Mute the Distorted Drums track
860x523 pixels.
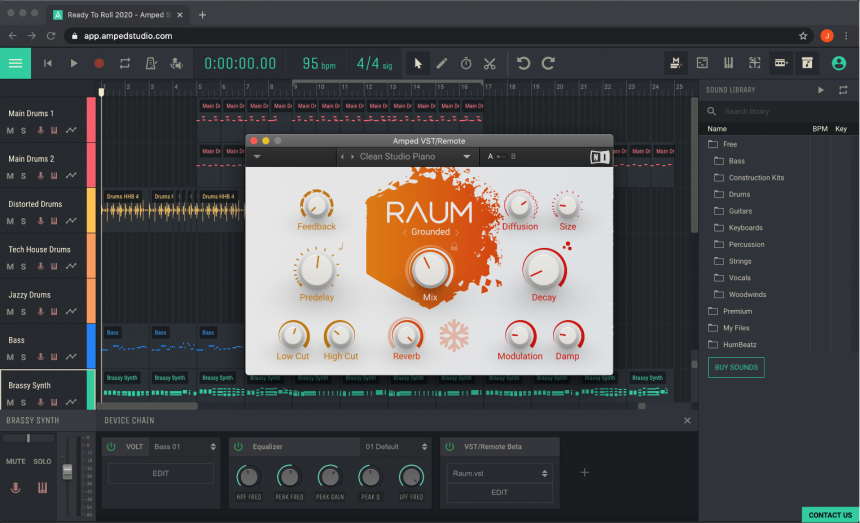click(x=10, y=221)
